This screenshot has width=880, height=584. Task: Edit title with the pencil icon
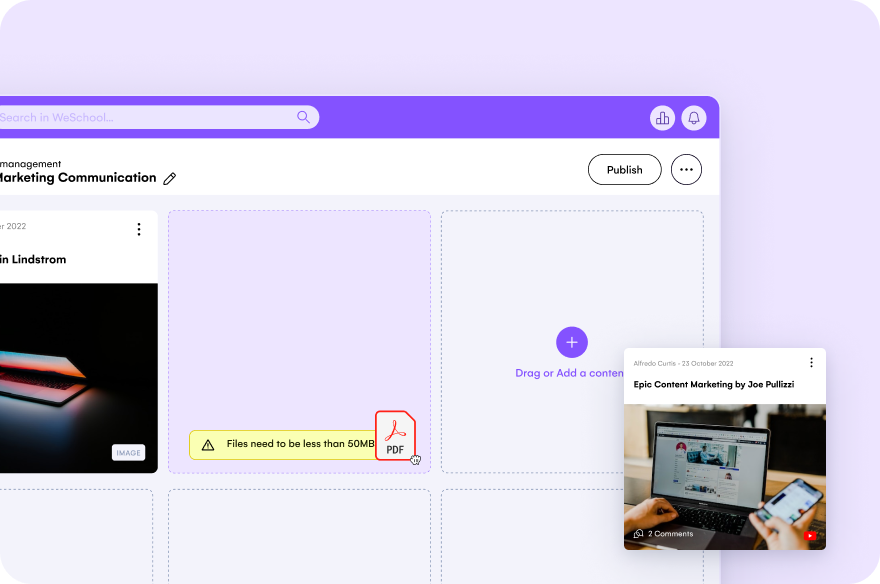[x=169, y=178]
